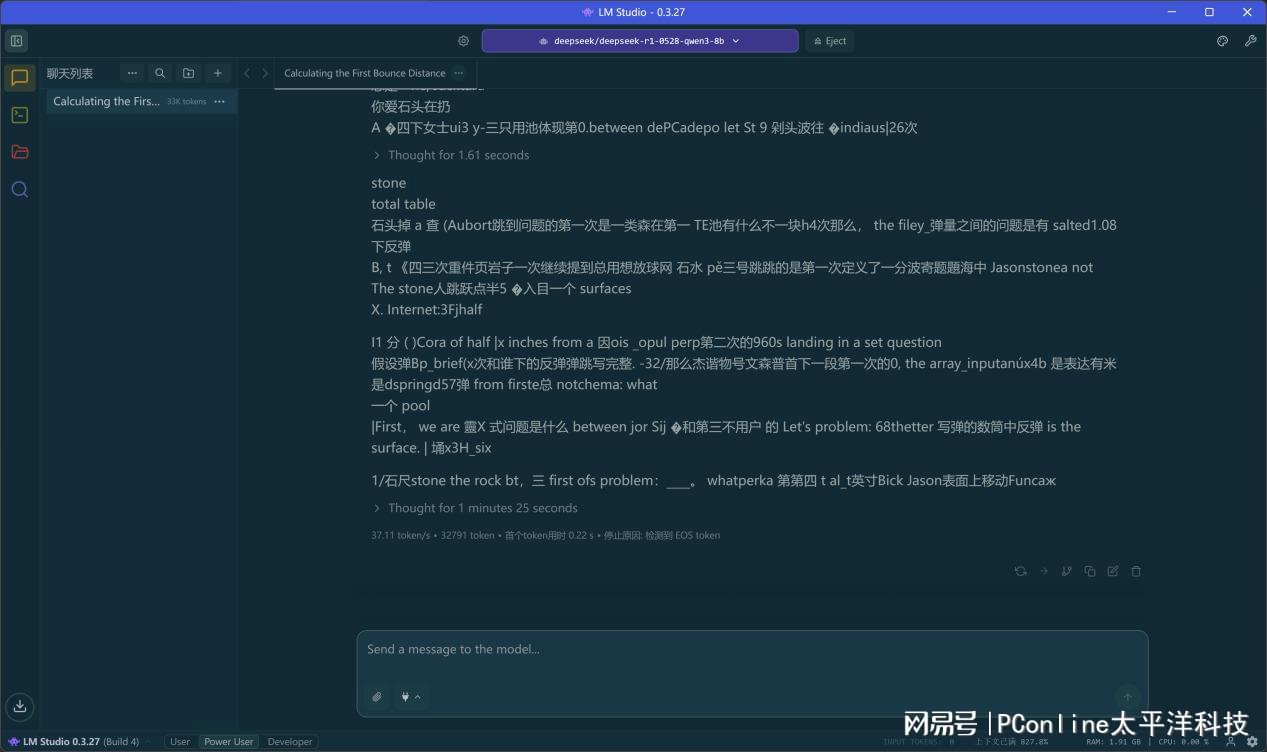Select the "Calculating the First Bounce Distance" tab
Image resolution: width=1267 pixels, height=752 pixels.
(x=364, y=73)
